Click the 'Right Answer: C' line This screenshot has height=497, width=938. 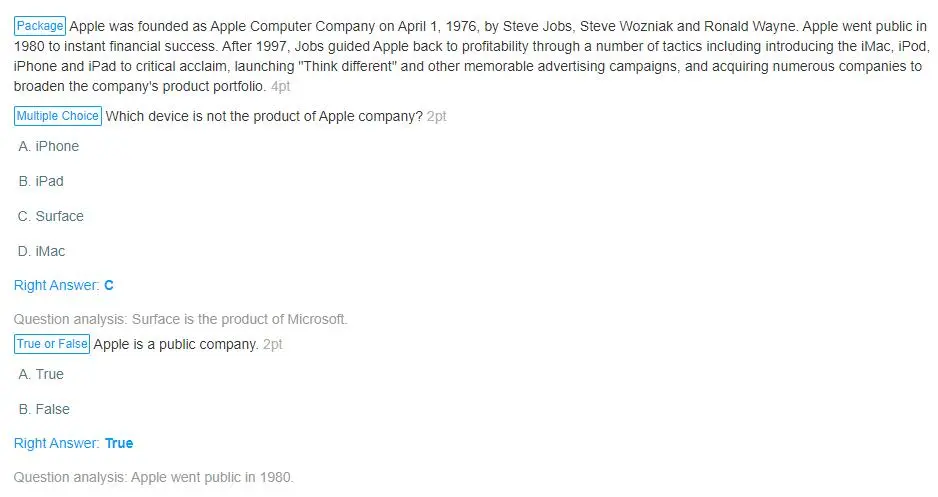[64, 285]
